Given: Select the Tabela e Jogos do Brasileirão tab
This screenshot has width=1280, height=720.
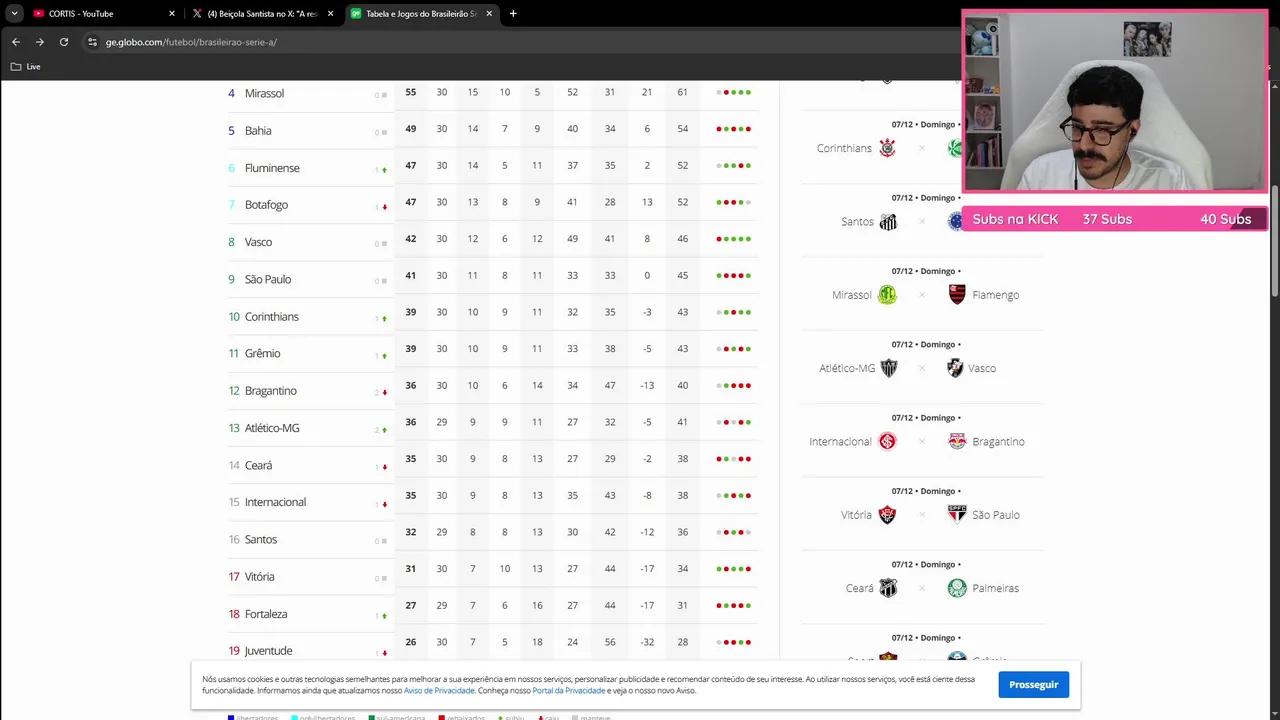Looking at the screenshot, I should tap(421, 14).
